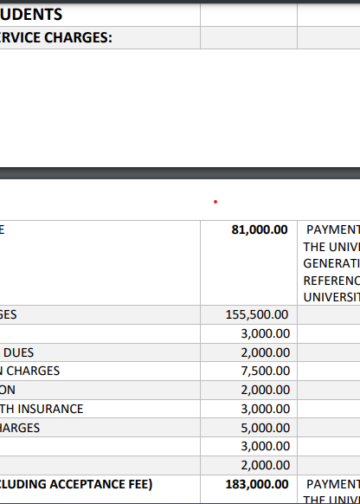Select 'CLUDING ACCEPTANCE FEE)' bold label
The height and width of the screenshot is (504, 360).
coord(76,484)
